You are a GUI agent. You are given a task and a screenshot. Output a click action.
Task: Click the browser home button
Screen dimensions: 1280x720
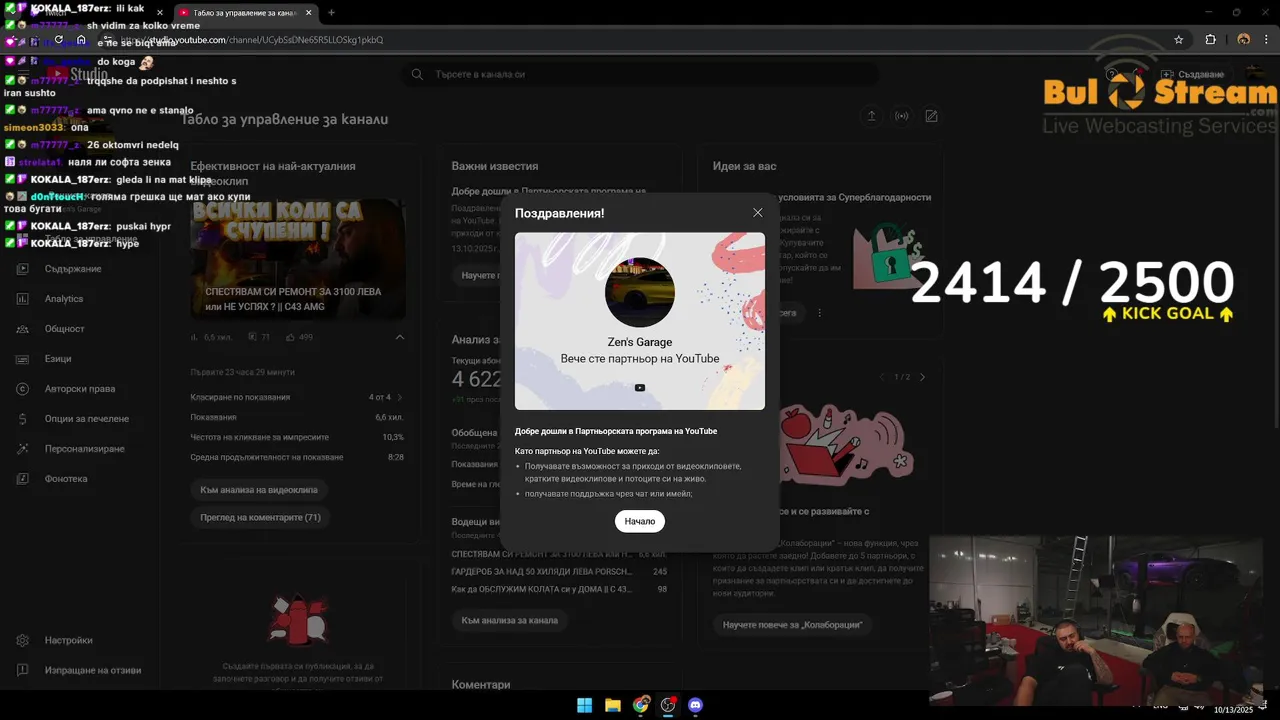(x=82, y=40)
